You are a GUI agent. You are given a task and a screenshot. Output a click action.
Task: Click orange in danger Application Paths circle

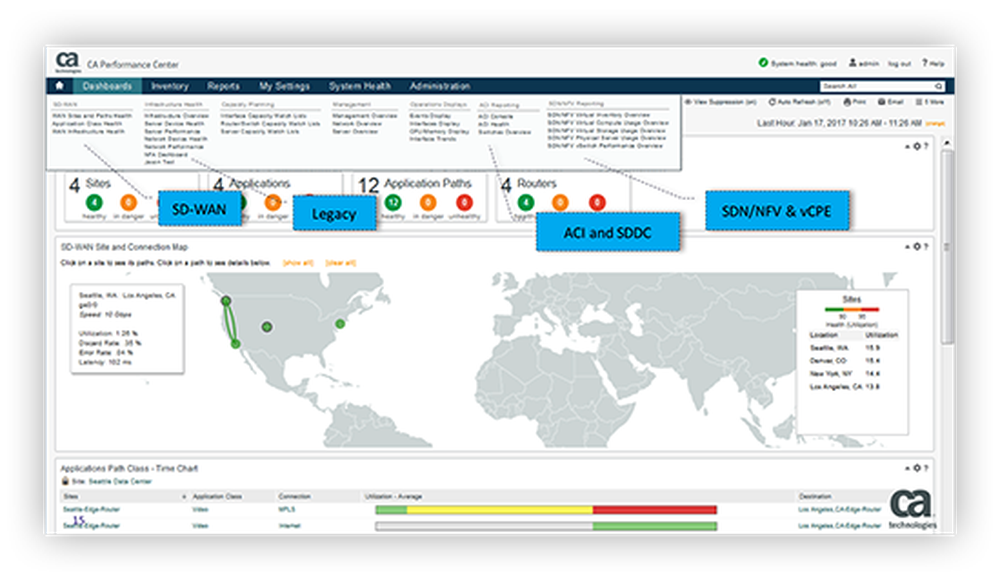click(428, 203)
